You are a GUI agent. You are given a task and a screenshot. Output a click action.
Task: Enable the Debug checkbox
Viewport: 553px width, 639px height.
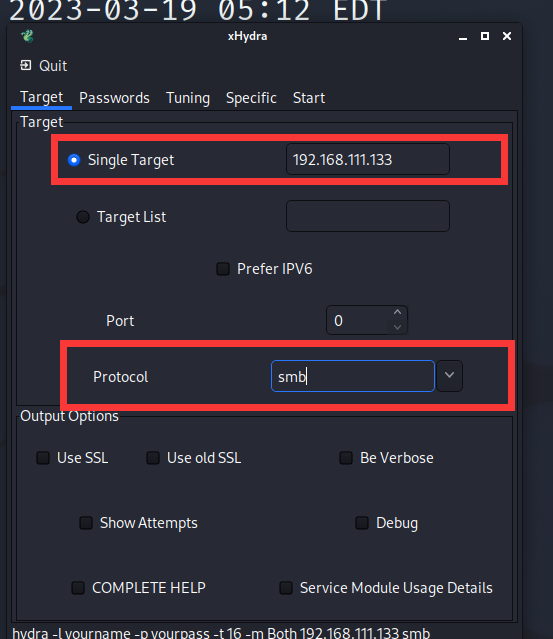[x=362, y=523]
